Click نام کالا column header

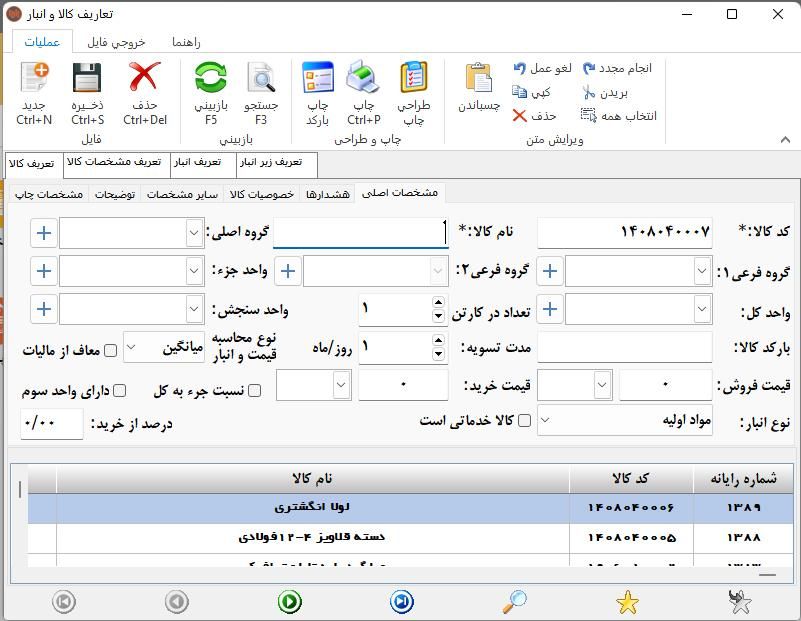click(313, 479)
